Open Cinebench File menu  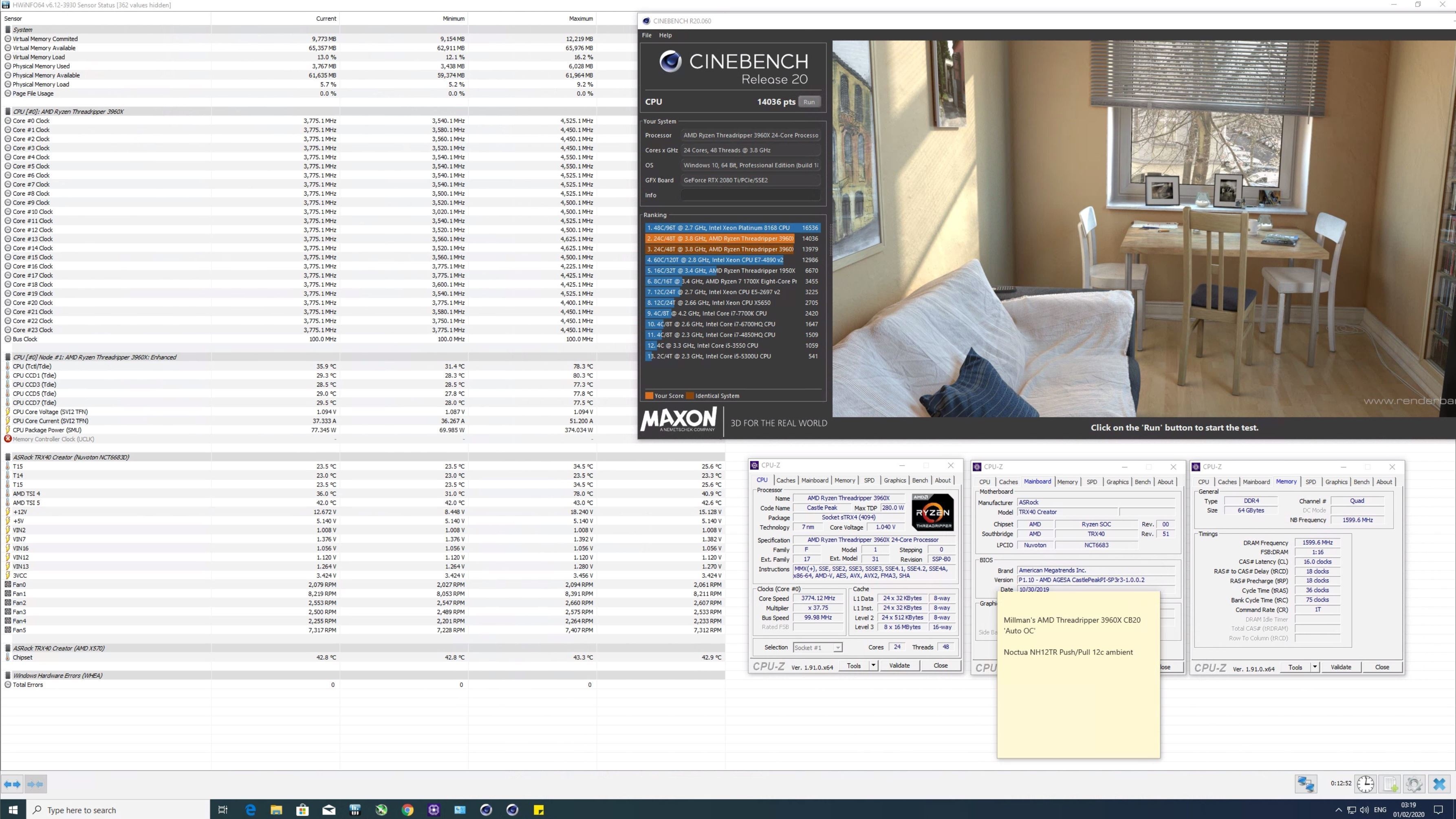coord(647,35)
